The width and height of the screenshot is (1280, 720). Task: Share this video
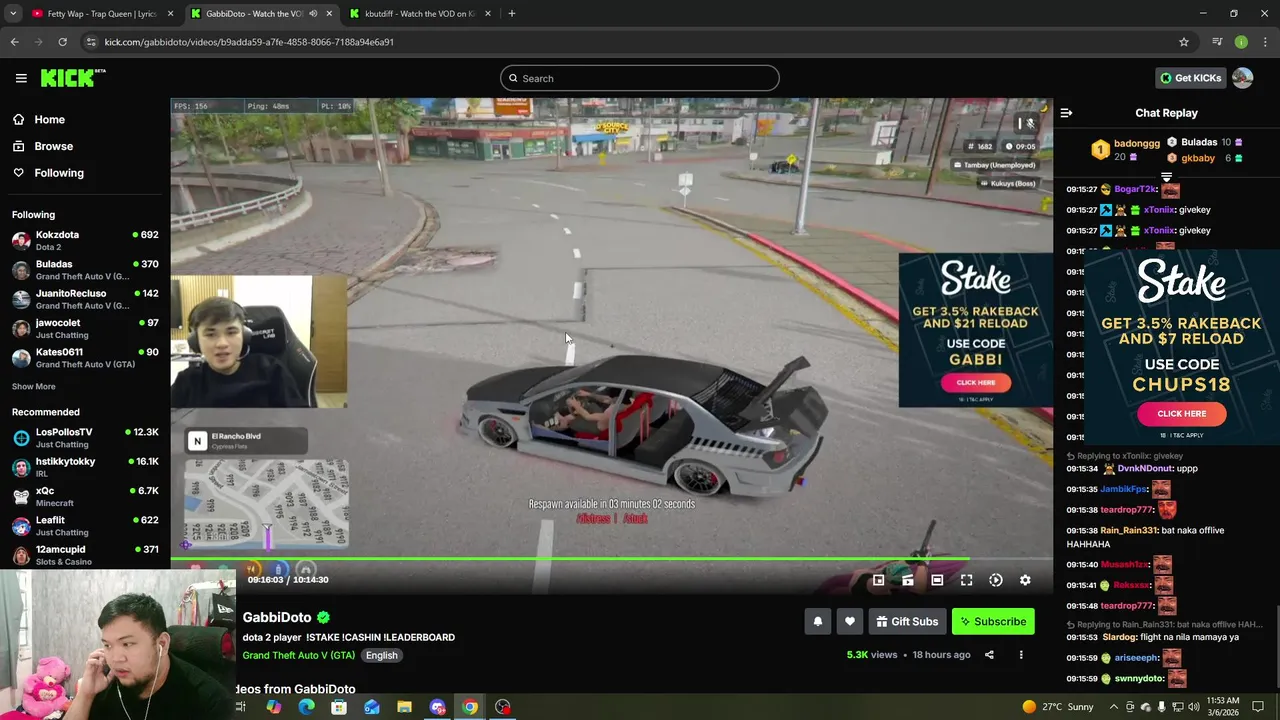coord(989,655)
